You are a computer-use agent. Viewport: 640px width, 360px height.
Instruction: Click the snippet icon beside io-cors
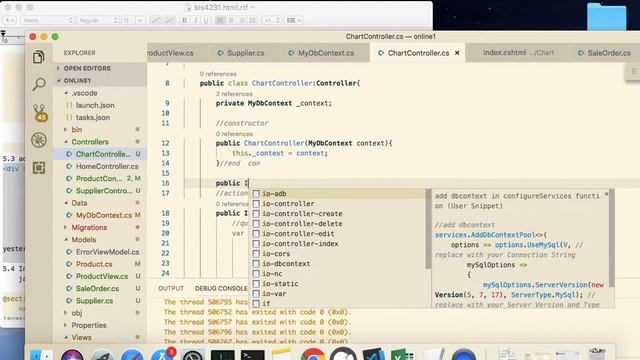point(256,253)
